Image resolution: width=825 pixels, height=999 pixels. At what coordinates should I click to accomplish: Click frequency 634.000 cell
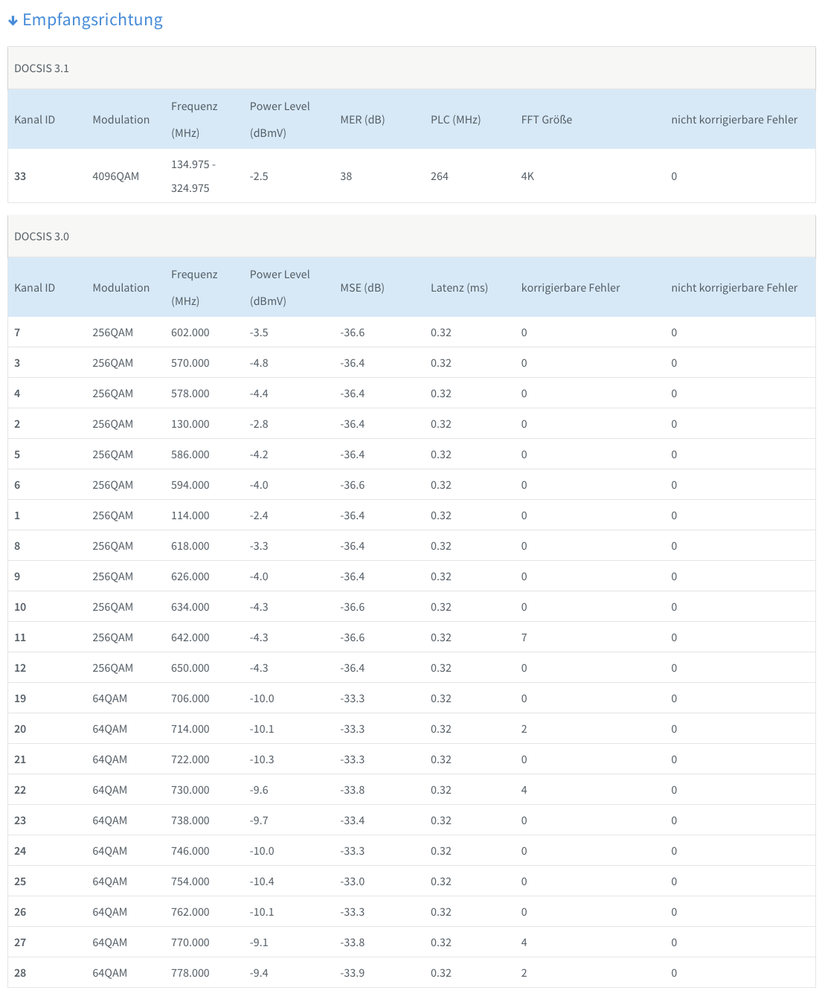coord(190,607)
